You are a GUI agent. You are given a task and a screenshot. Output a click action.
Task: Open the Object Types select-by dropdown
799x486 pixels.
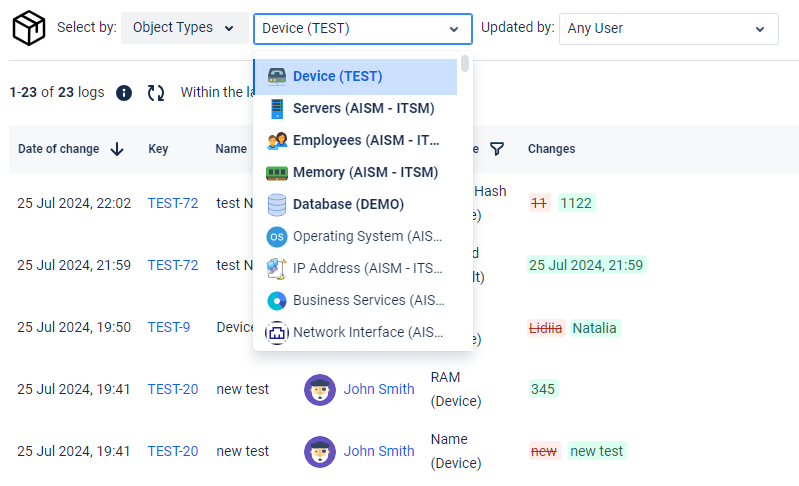(x=184, y=28)
